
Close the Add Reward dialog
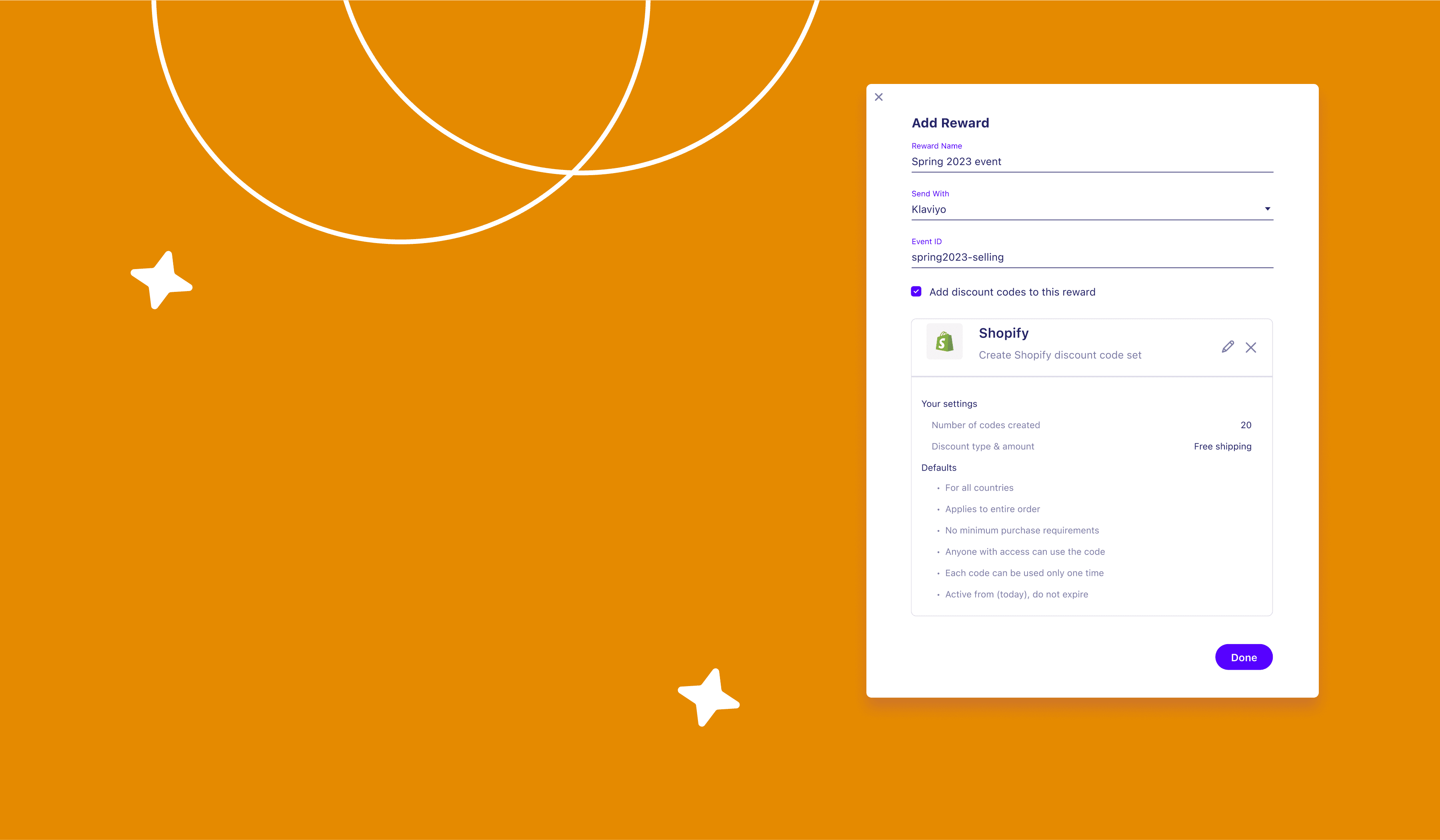pyautogui.click(x=879, y=97)
